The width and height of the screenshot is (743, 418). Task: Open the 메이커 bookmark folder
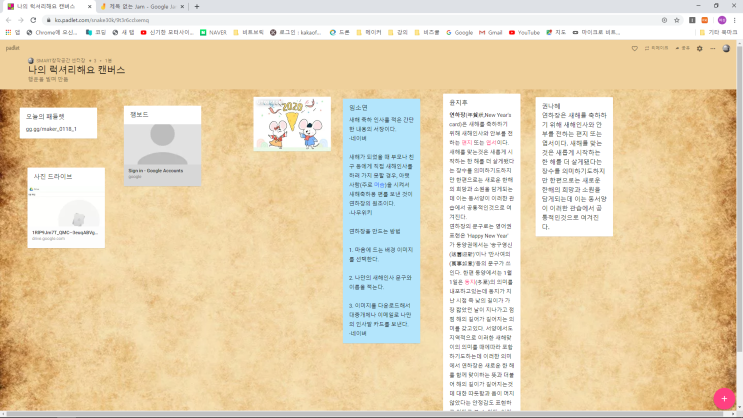pos(369,32)
